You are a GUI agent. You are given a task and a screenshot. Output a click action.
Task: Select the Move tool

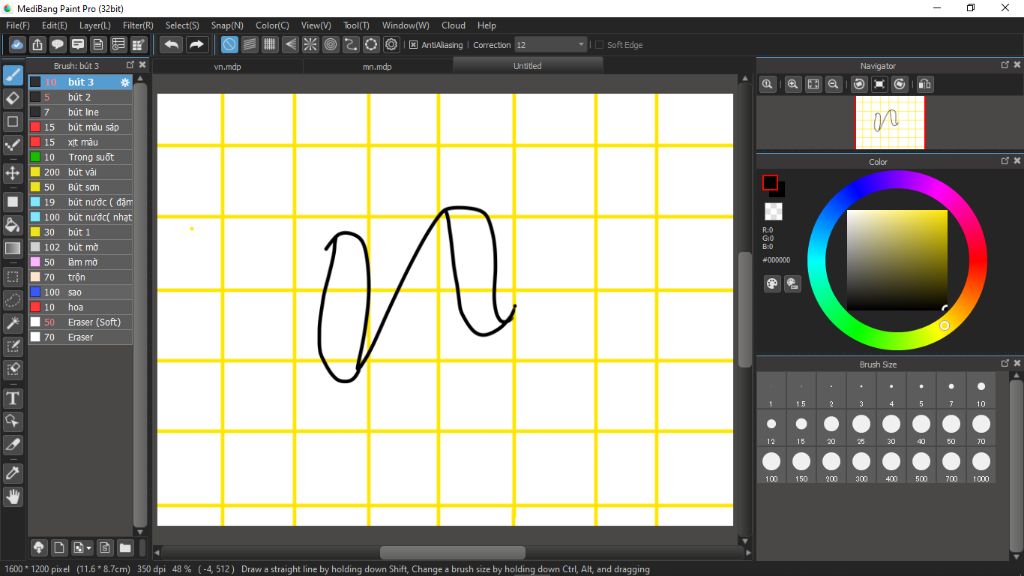tap(12, 173)
